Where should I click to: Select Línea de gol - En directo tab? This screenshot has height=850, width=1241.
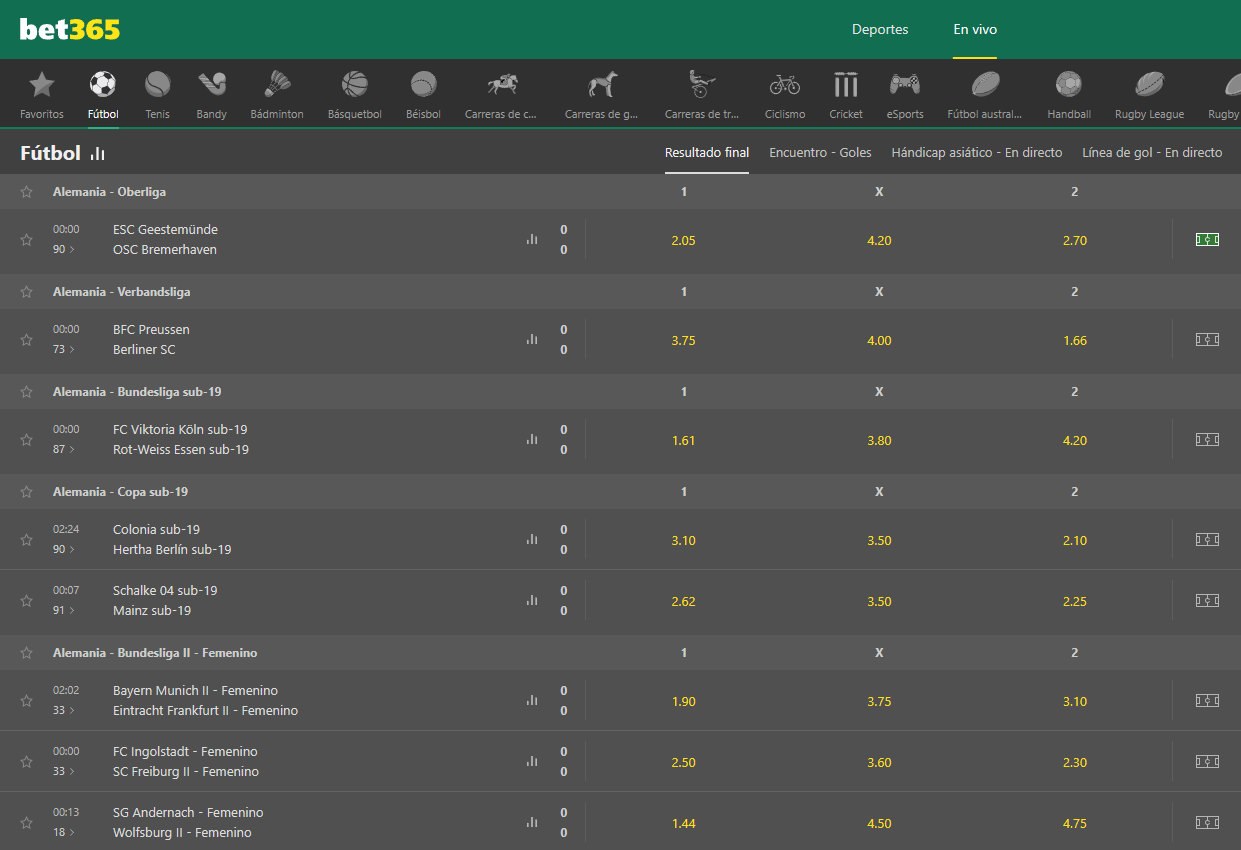(x=1152, y=153)
